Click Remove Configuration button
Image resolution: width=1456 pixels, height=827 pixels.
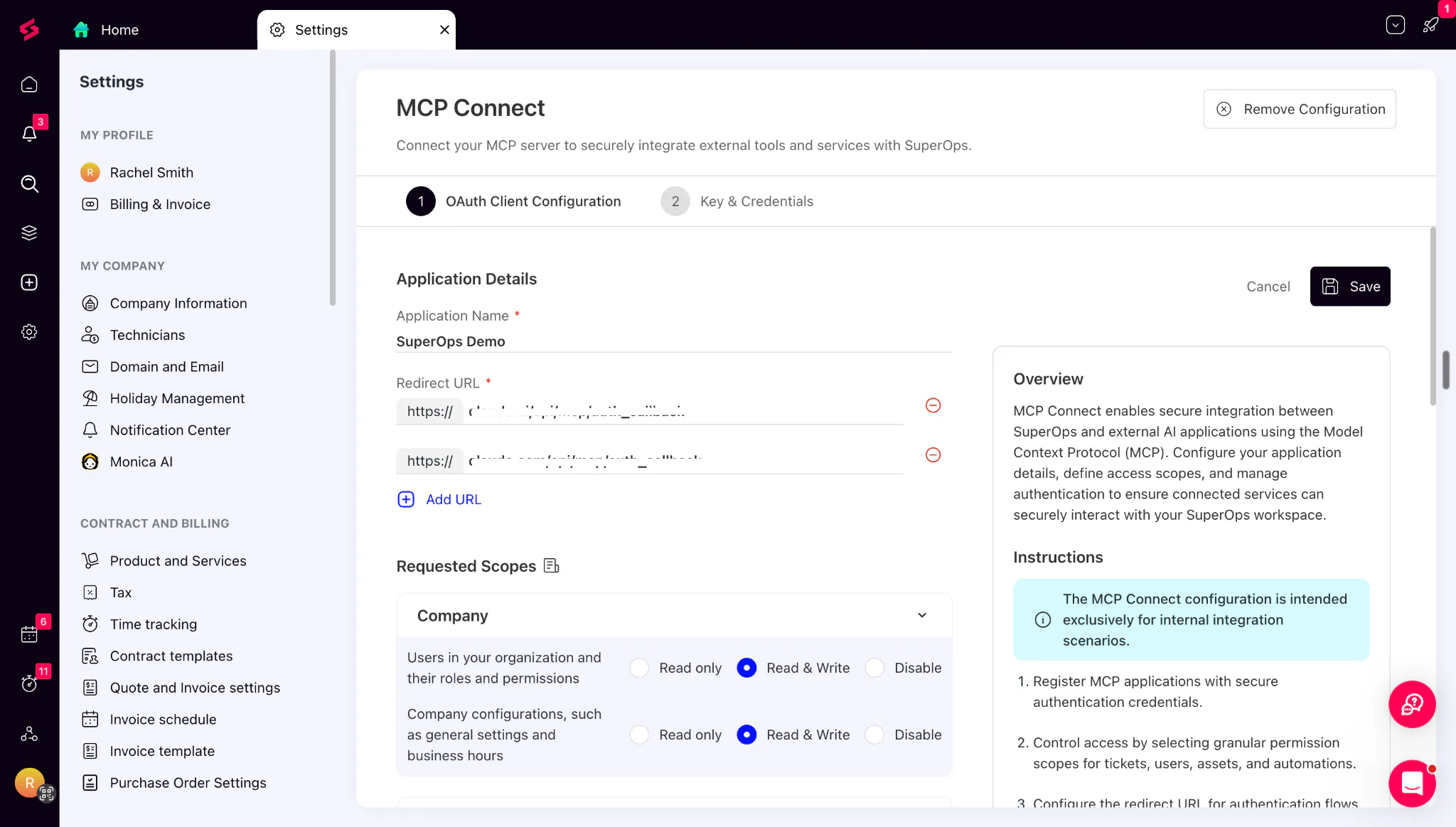(x=1300, y=109)
